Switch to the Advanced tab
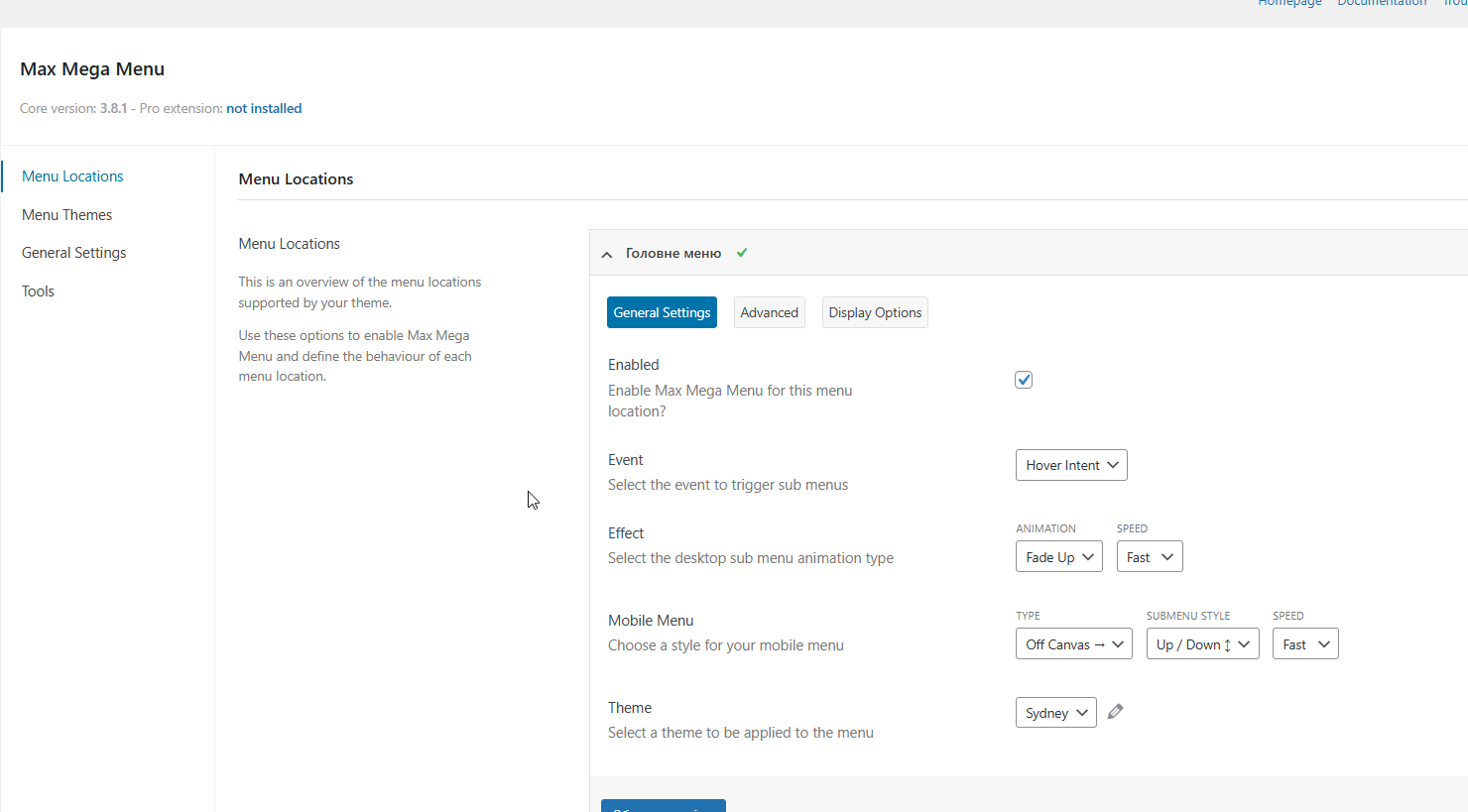The image size is (1468, 812). click(x=769, y=312)
